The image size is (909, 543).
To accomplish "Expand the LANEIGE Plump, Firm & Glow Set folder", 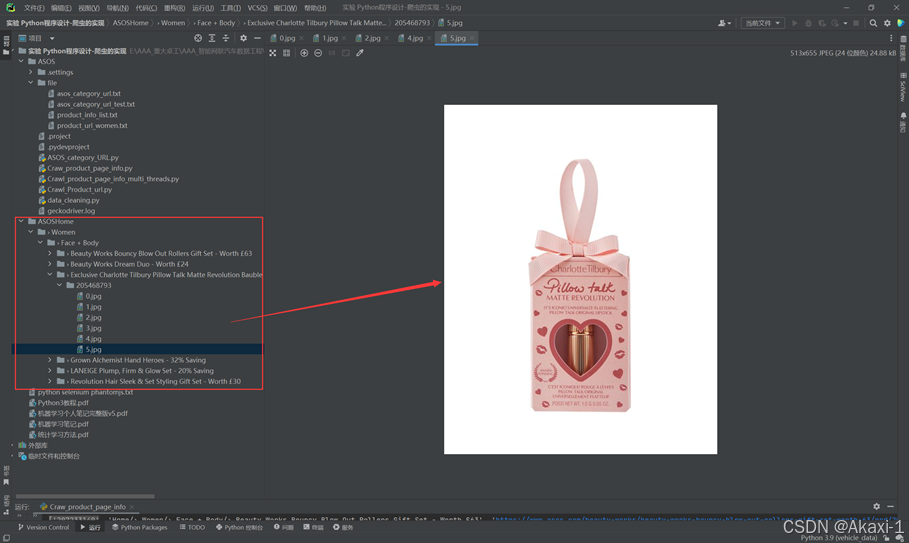I will click(50, 371).
